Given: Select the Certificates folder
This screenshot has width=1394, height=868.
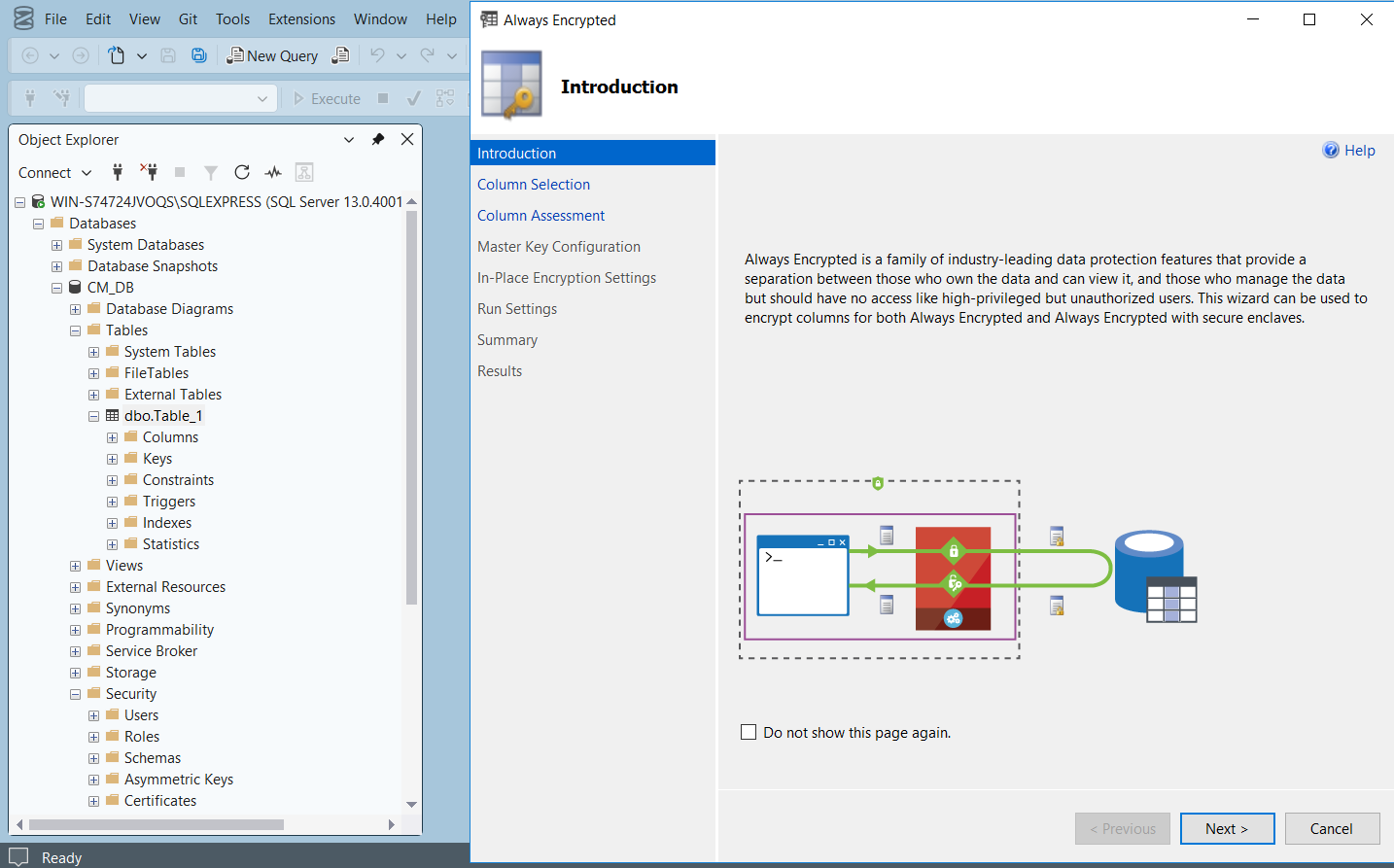Looking at the screenshot, I should pos(160,801).
